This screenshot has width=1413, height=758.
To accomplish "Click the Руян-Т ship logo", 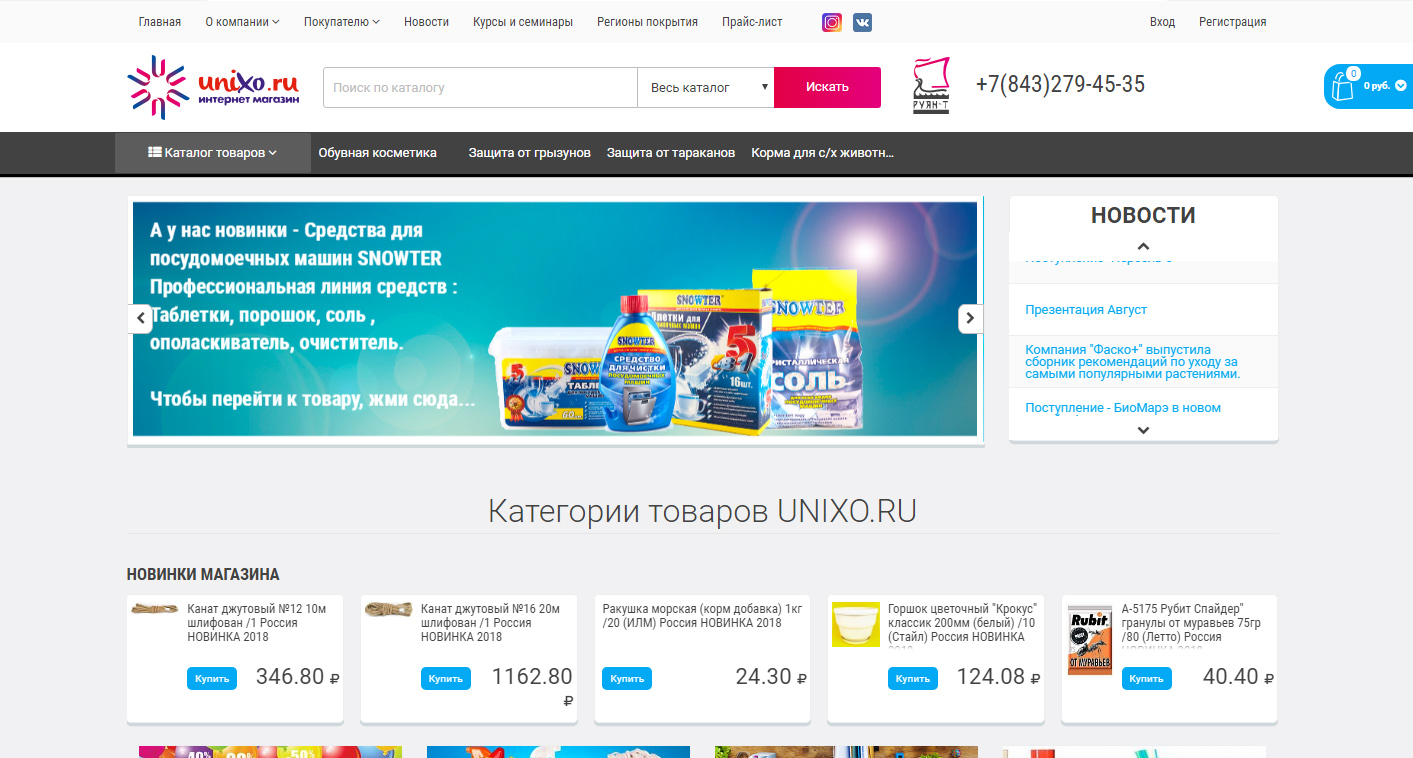I will [931, 86].
